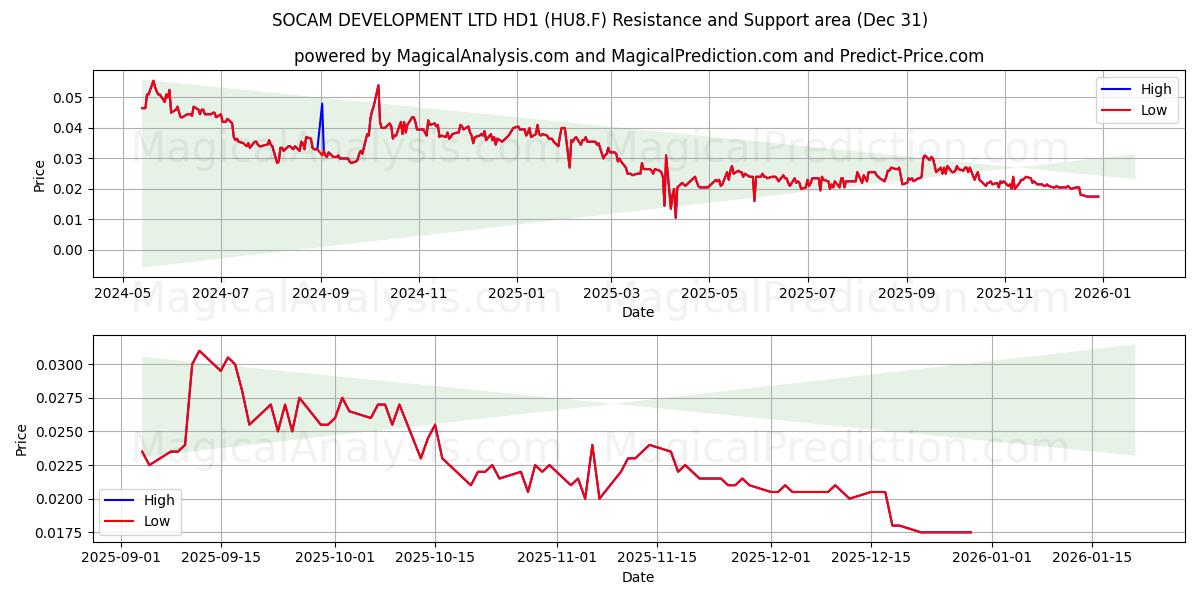Click the 2025-12-01 date tick label
Image resolution: width=1200 pixels, height=600 pixels.
click(x=771, y=559)
